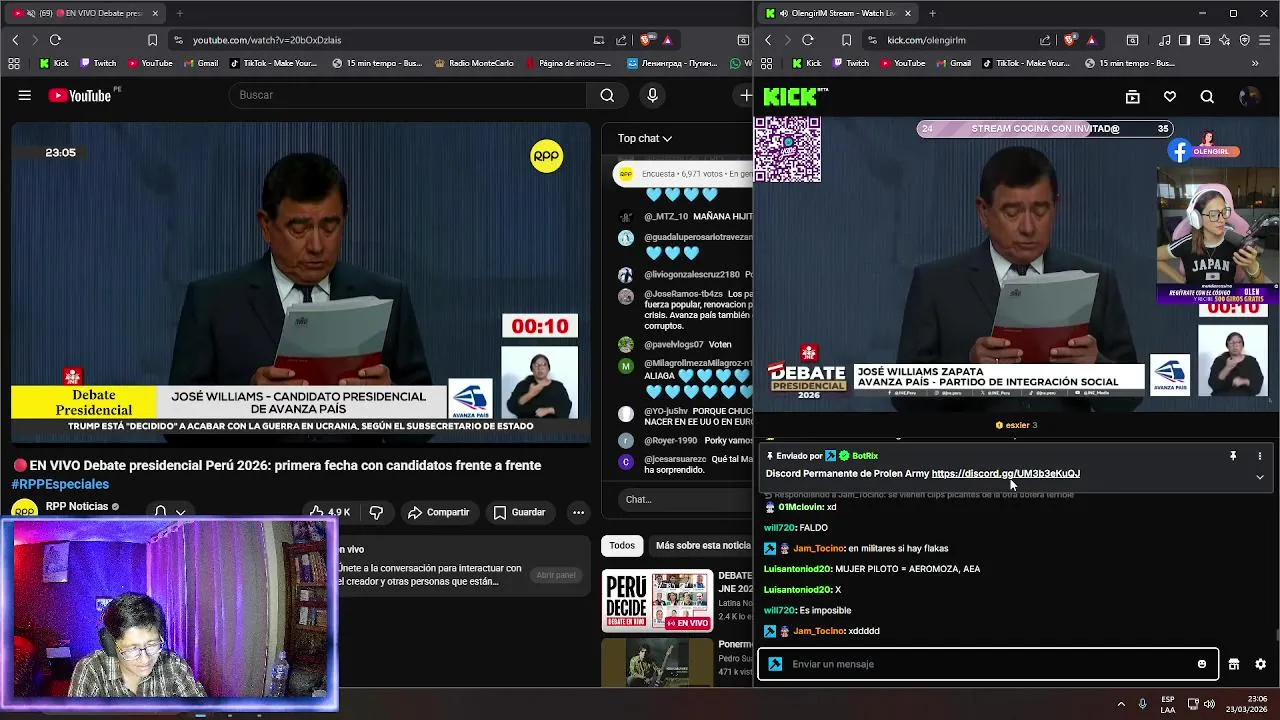
Task: Like the video with 4.9 K likes
Action: coord(330,512)
